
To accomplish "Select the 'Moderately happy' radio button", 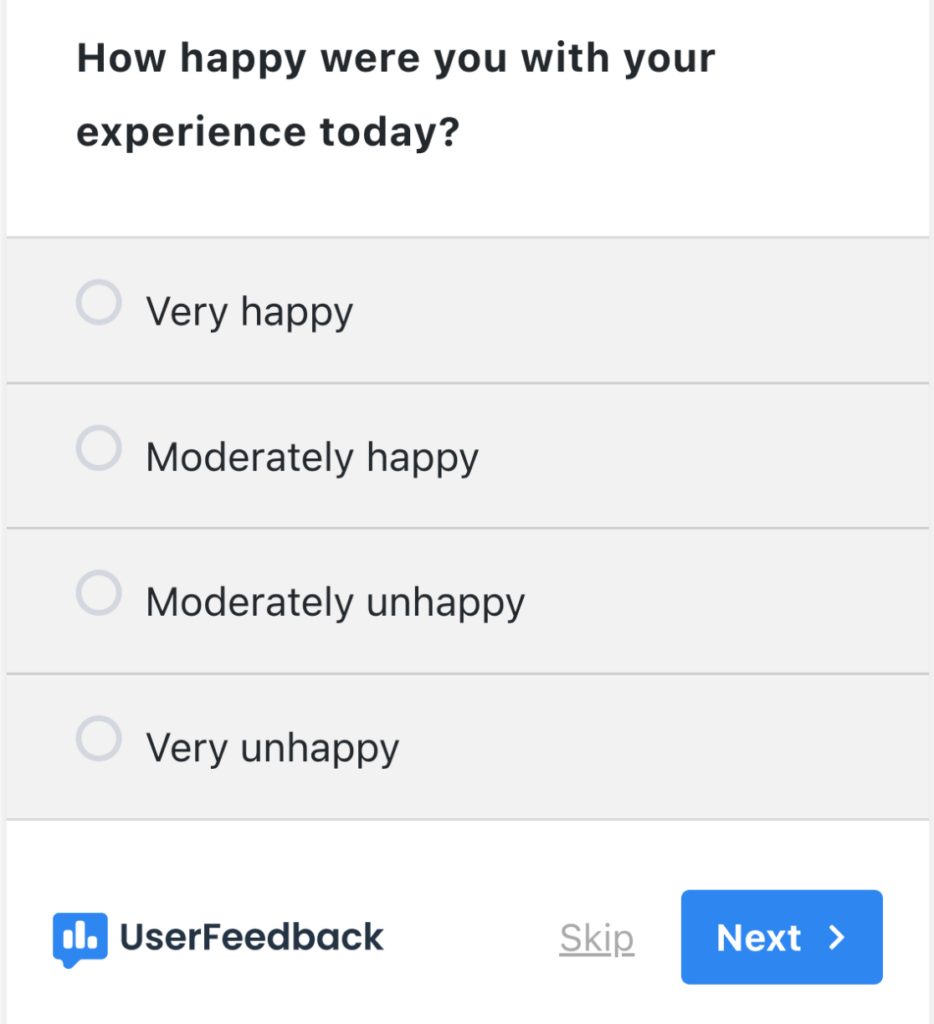I will point(98,448).
